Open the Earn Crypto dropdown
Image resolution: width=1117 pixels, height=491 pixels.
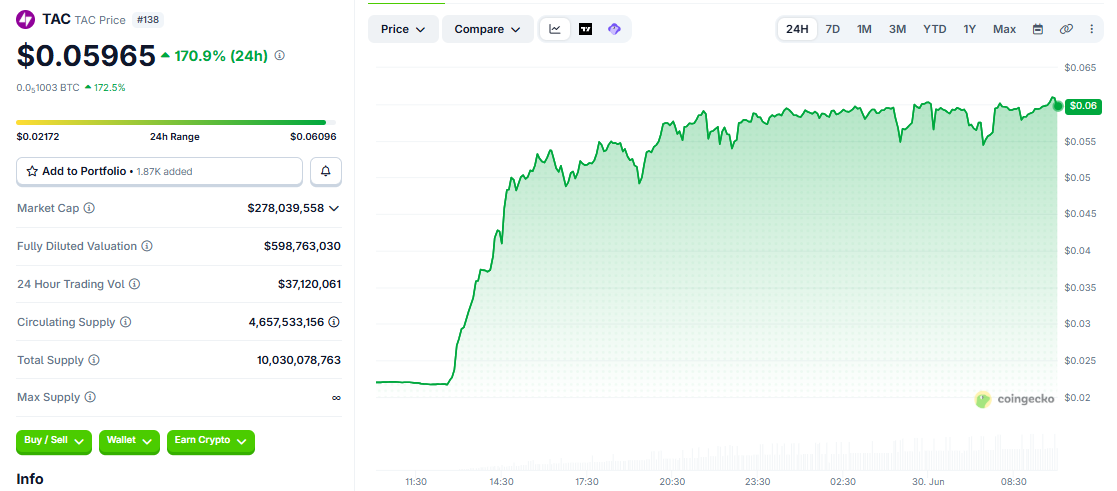211,441
